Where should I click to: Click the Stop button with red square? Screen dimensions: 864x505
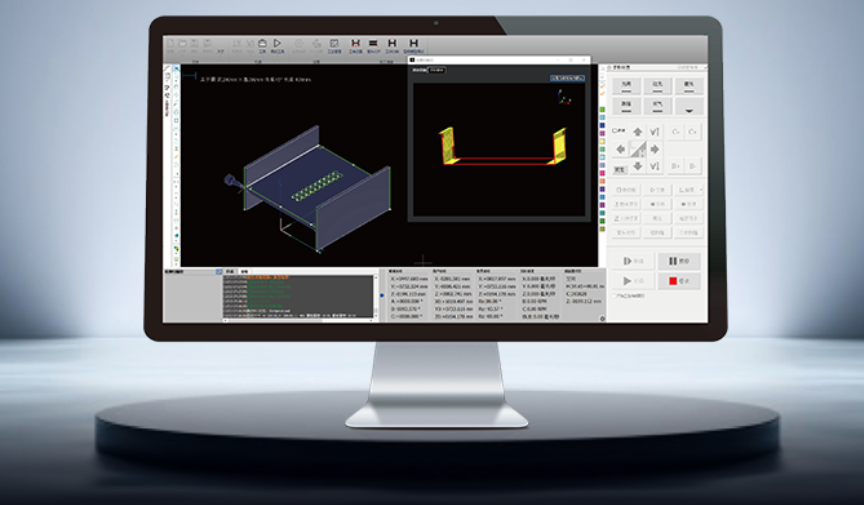tap(679, 281)
